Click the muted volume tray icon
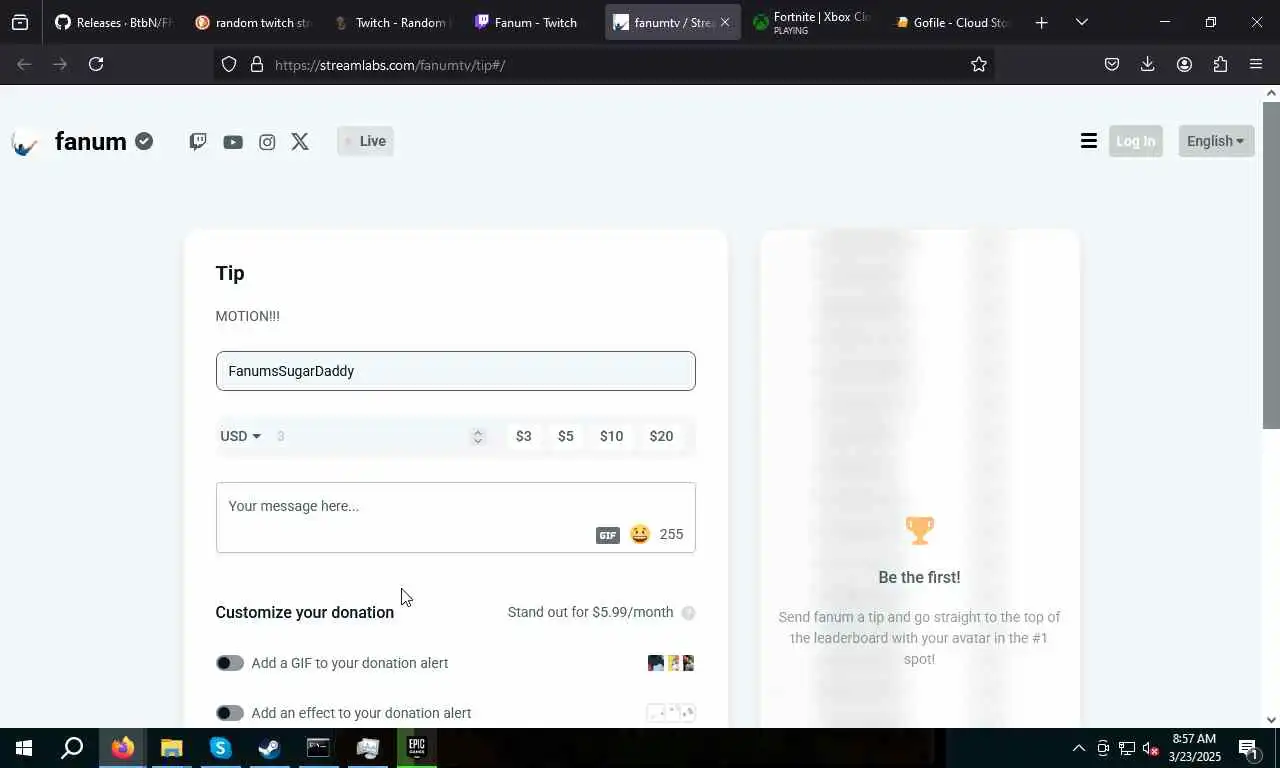Viewport: 1280px width, 768px height. 1151,748
